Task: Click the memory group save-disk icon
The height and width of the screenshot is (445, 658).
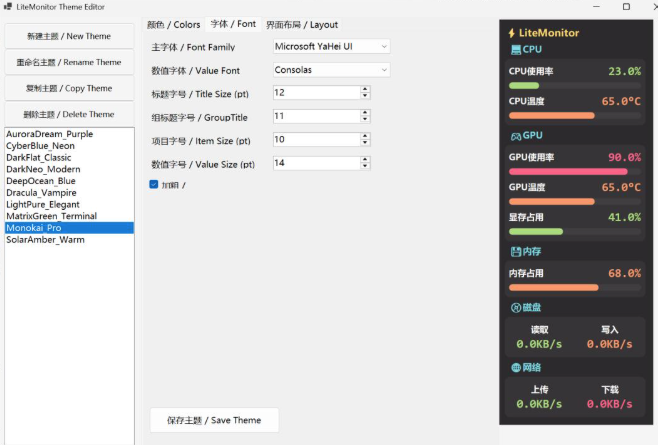Action: pyautogui.click(x=516, y=252)
